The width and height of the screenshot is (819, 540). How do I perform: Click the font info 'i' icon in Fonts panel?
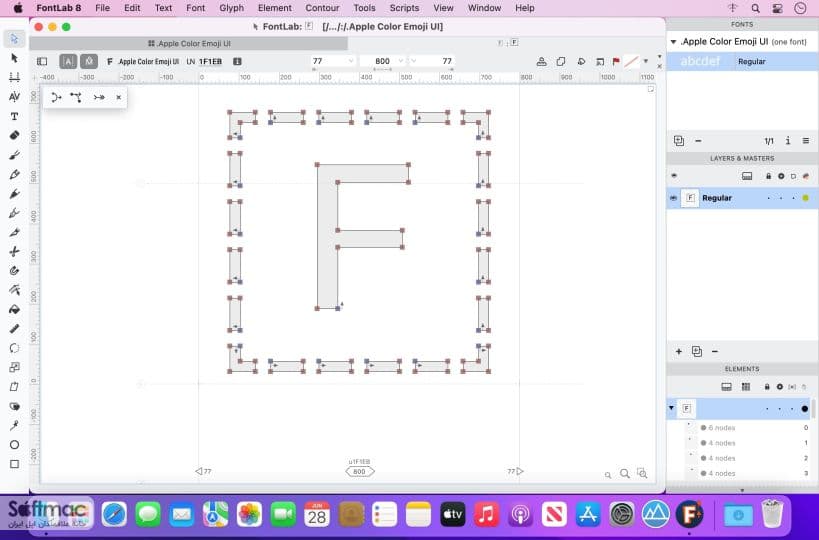point(788,141)
